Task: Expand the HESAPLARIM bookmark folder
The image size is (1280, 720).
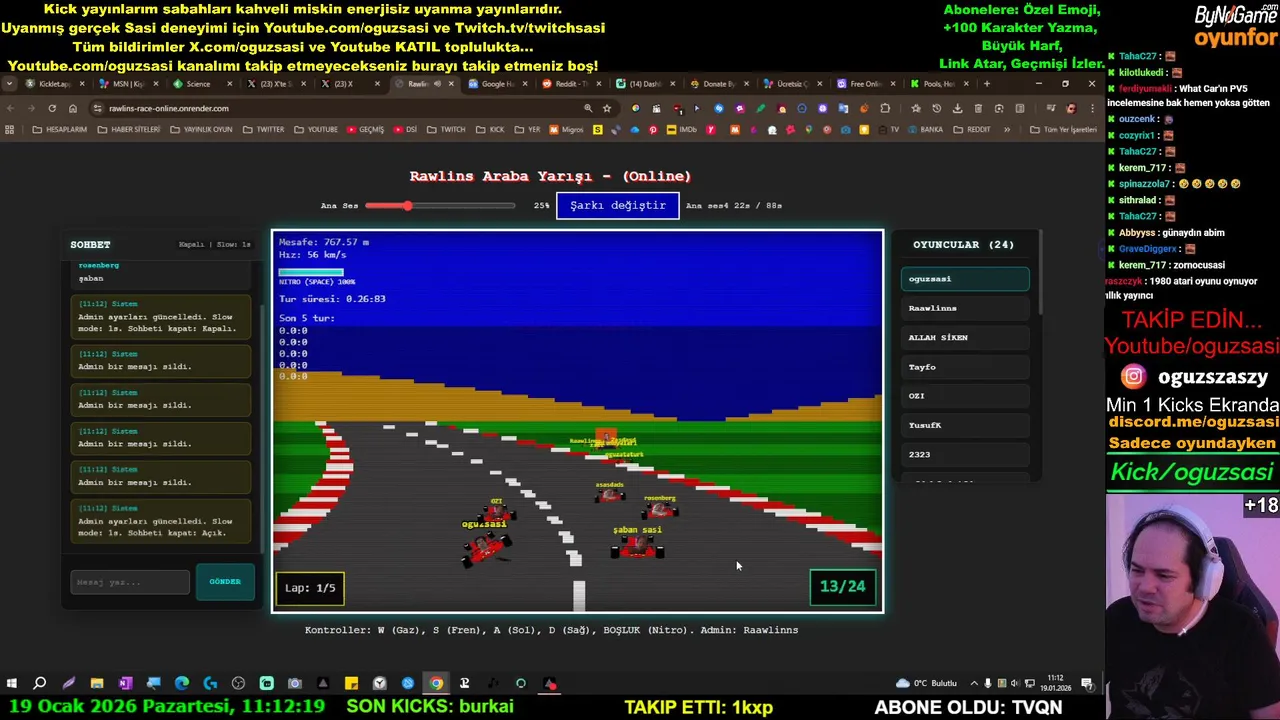Action: click(59, 129)
